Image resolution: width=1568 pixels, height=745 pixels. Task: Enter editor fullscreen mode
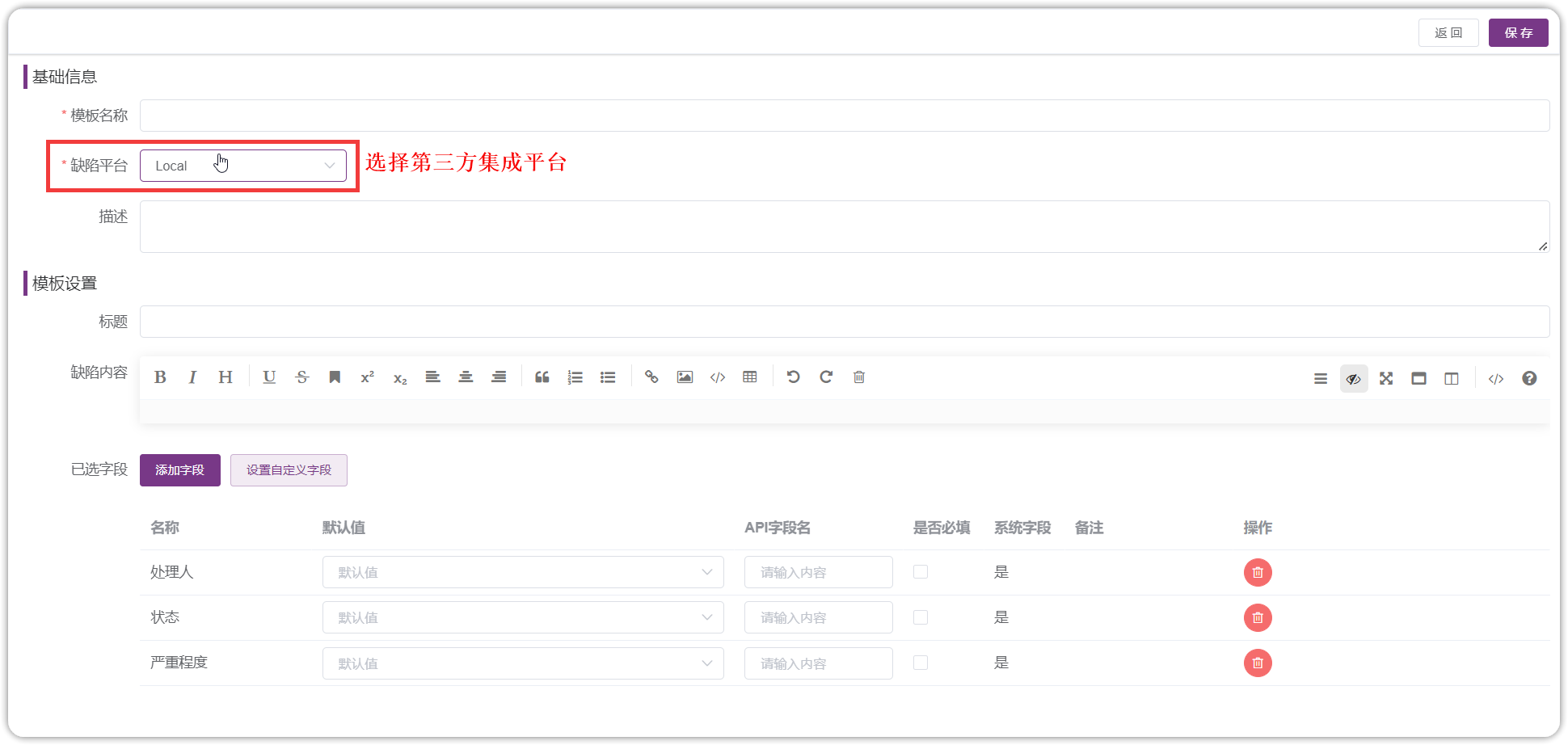coord(1386,378)
